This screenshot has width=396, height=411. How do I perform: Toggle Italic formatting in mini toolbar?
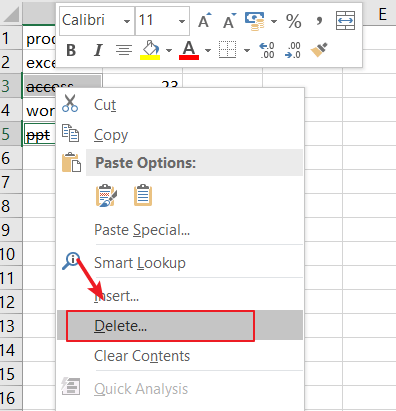click(98, 51)
